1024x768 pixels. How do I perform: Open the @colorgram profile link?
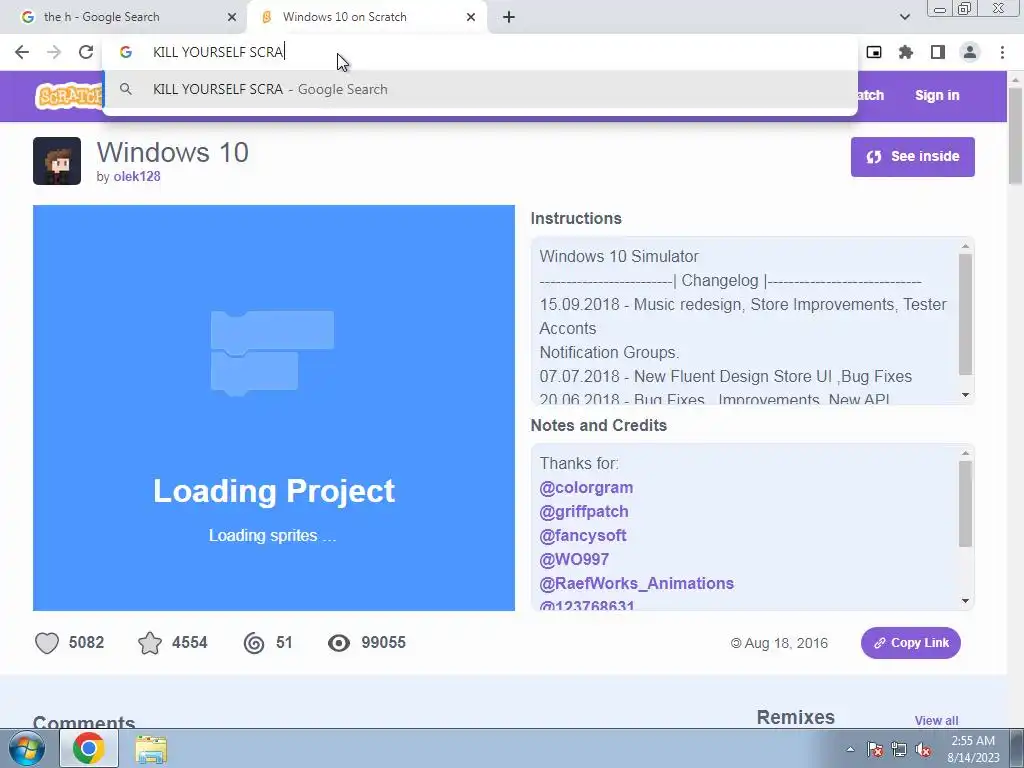pos(586,488)
